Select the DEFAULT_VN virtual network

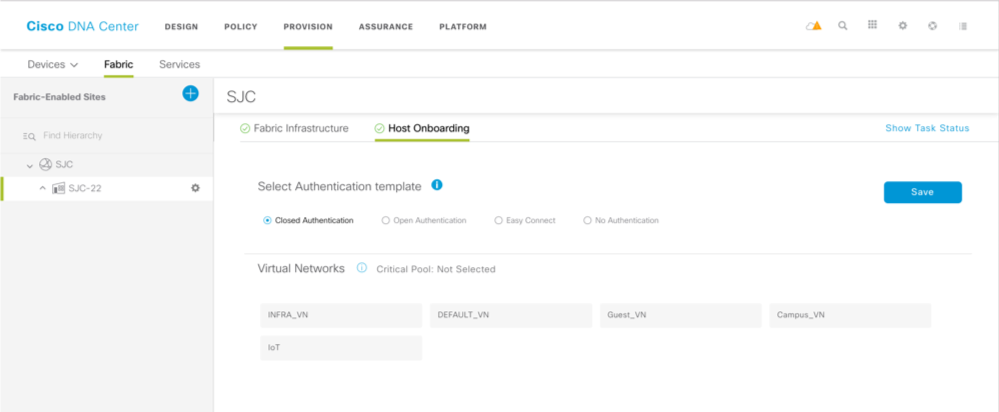click(x=511, y=315)
